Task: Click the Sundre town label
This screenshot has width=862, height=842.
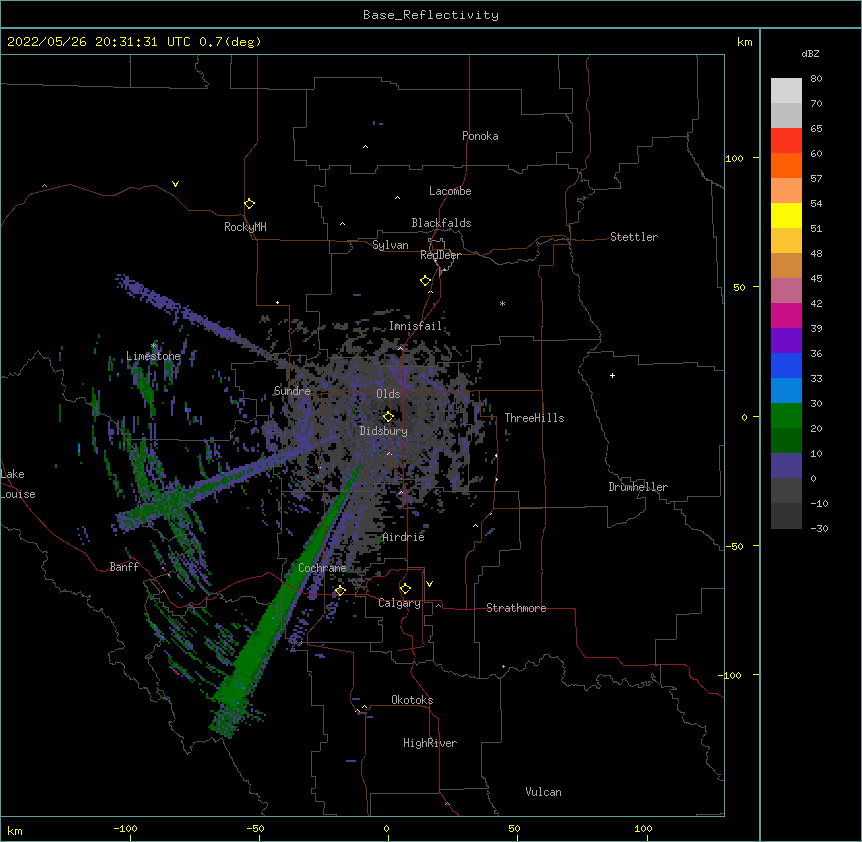Action: [292, 391]
